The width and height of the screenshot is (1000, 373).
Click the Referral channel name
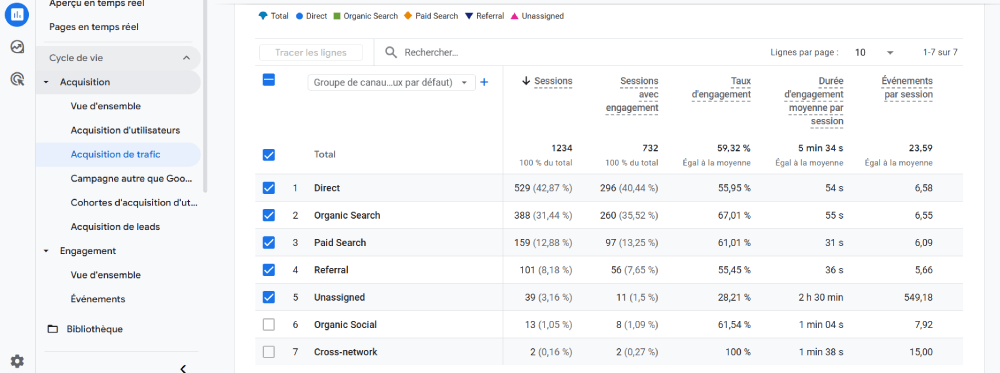click(331, 270)
